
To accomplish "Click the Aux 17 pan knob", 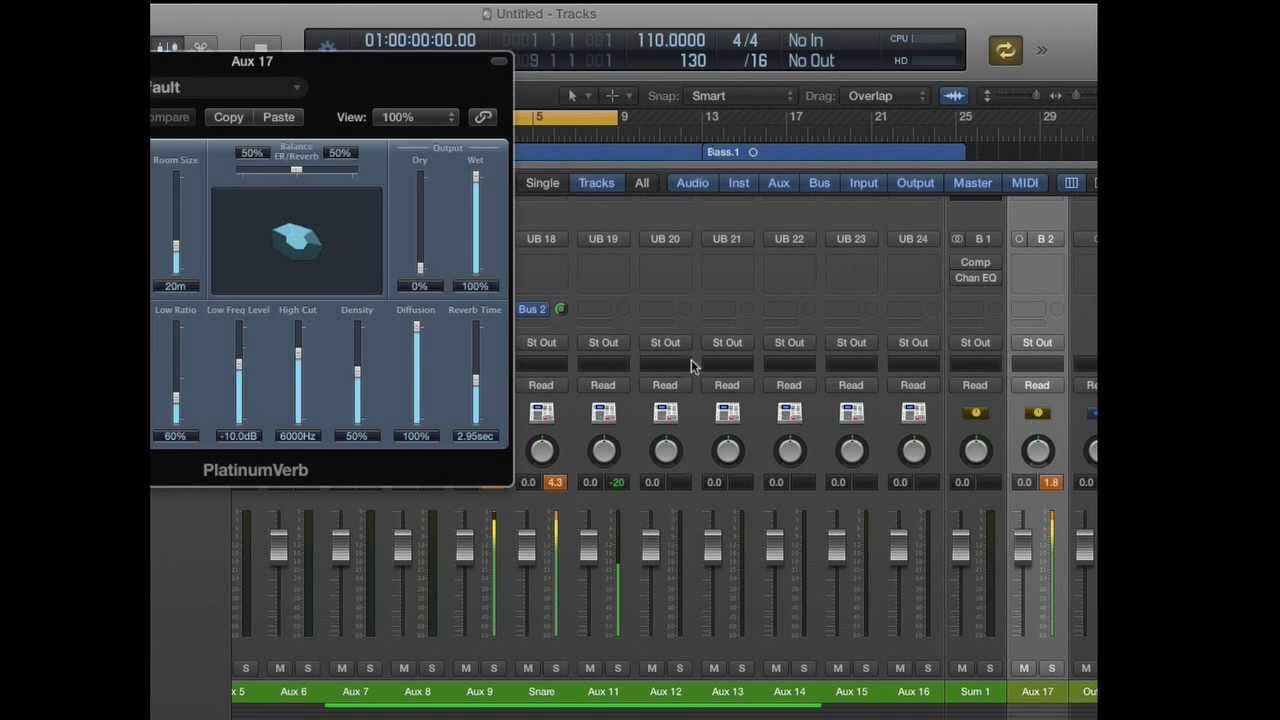I will pyautogui.click(x=1038, y=451).
